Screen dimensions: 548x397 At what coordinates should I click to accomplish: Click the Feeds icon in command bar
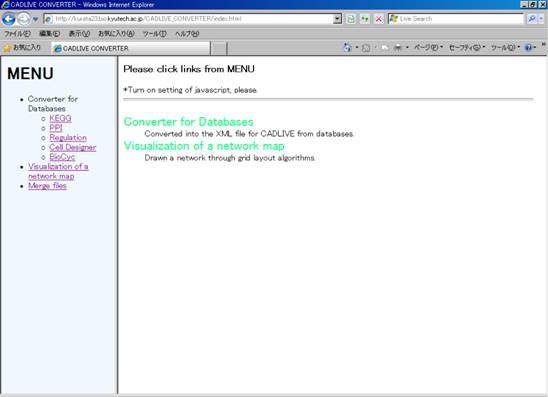(366, 48)
